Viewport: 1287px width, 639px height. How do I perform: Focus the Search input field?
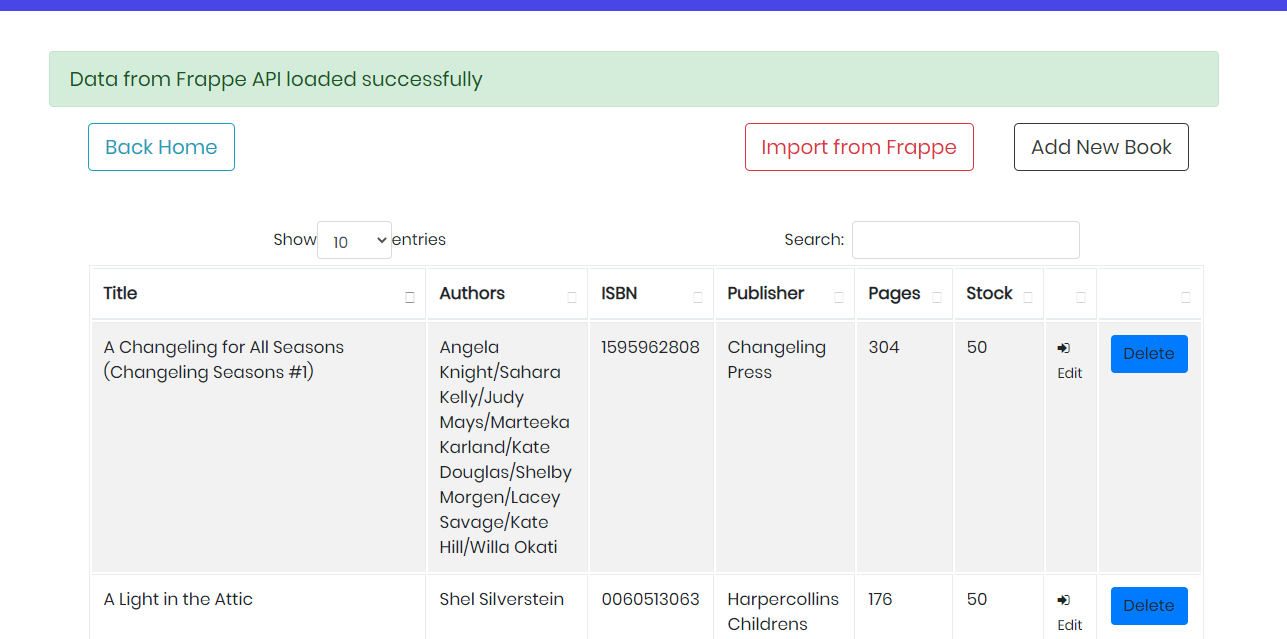[x=966, y=240]
